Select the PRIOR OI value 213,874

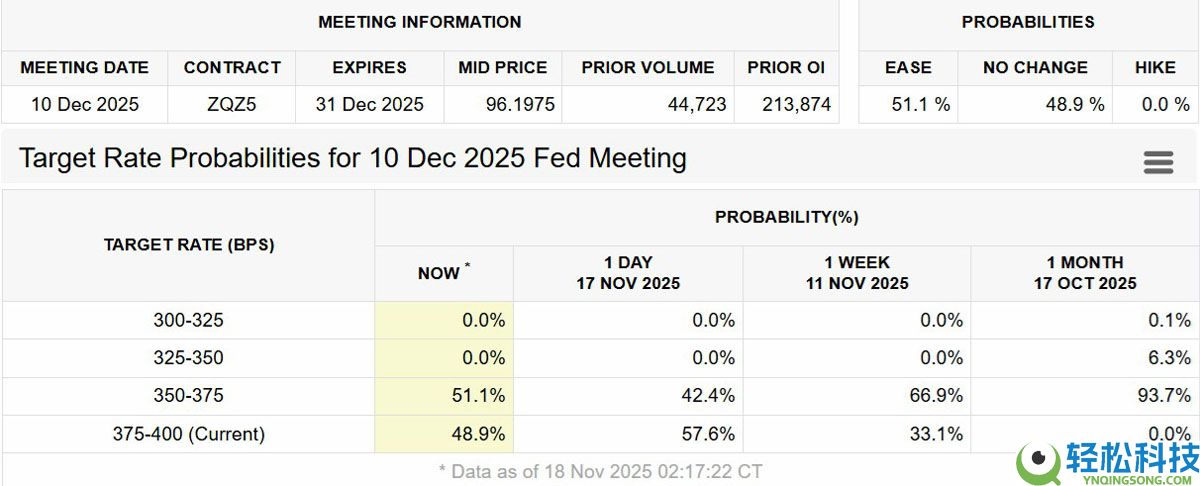[x=788, y=104]
